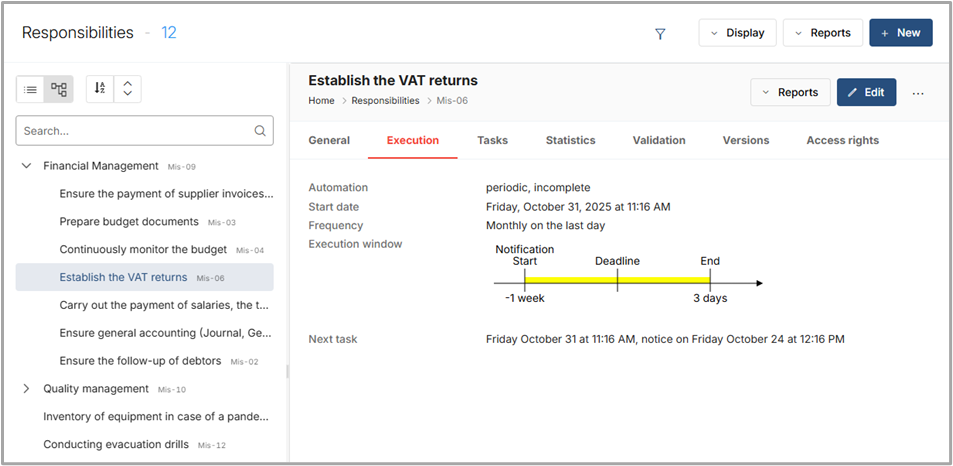Click the Edit pencil button
This screenshot has width=953, height=466.
tap(866, 92)
